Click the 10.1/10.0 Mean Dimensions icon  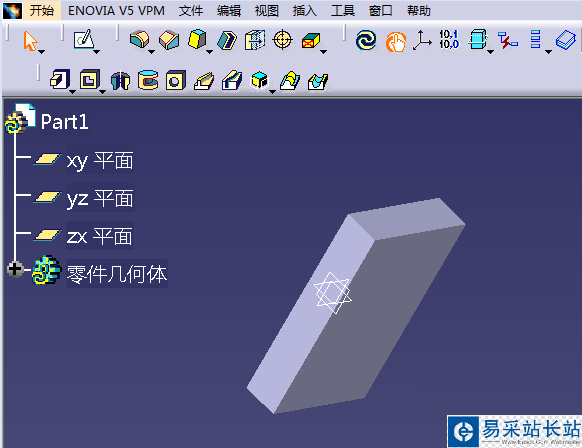449,40
